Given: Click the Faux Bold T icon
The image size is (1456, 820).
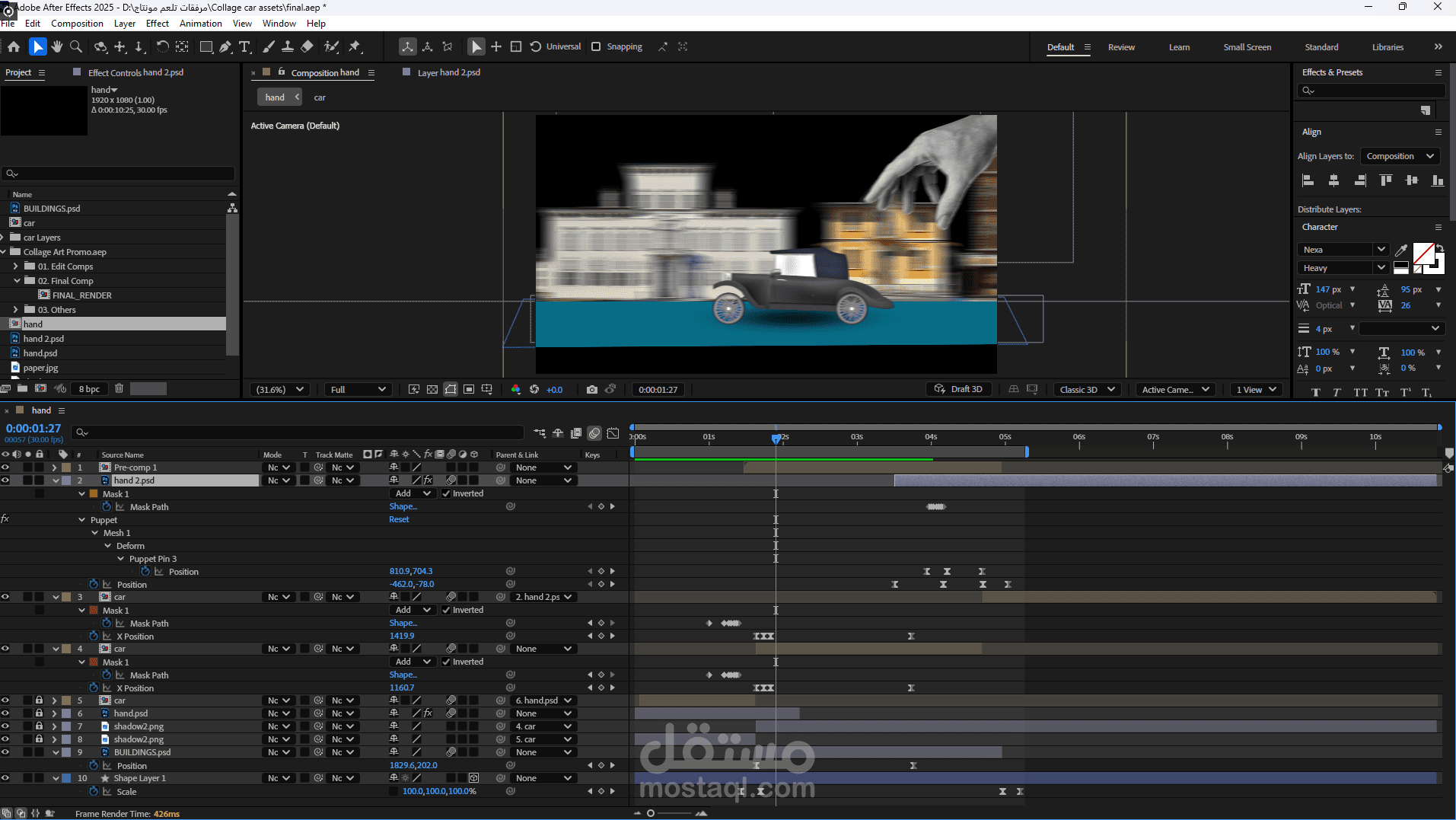Looking at the screenshot, I should (1316, 392).
